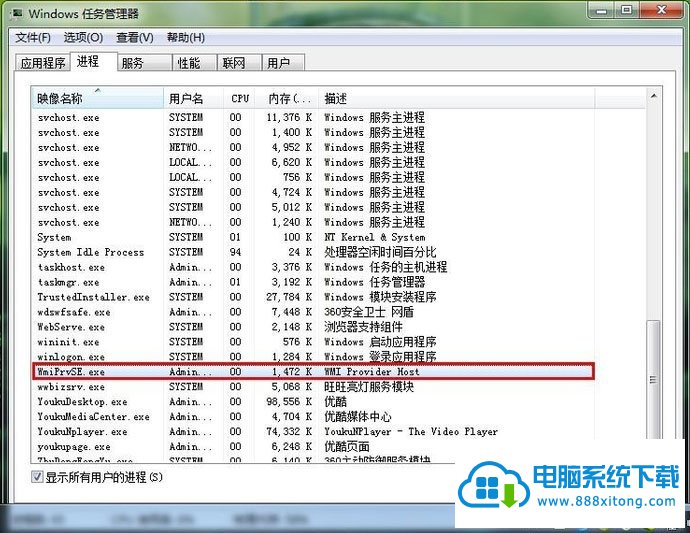Switch to the 用户 tab
Screen dimensions: 690x533
[x=283, y=63]
